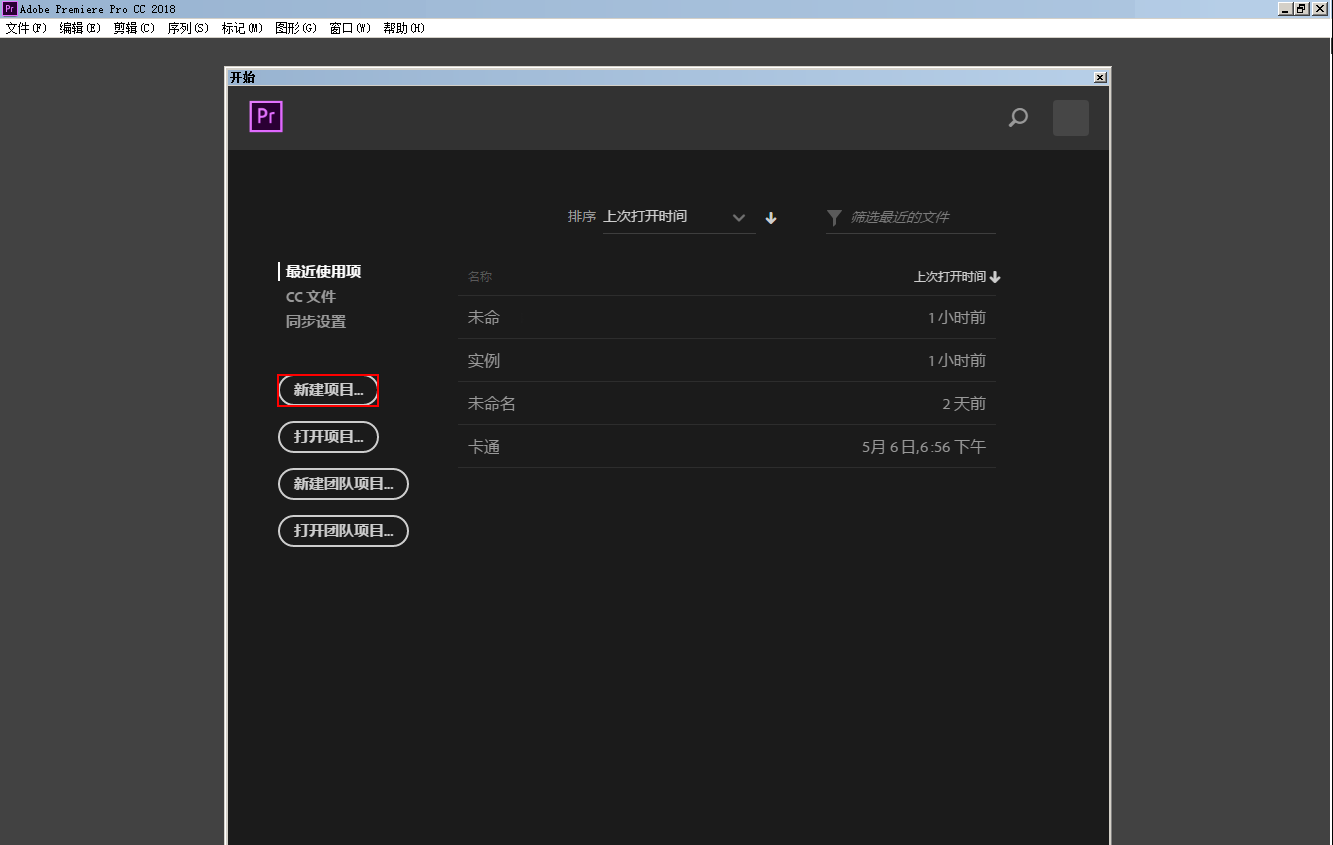Restore down the Premiere Pro main window
The image size is (1333, 845).
(x=1302, y=9)
